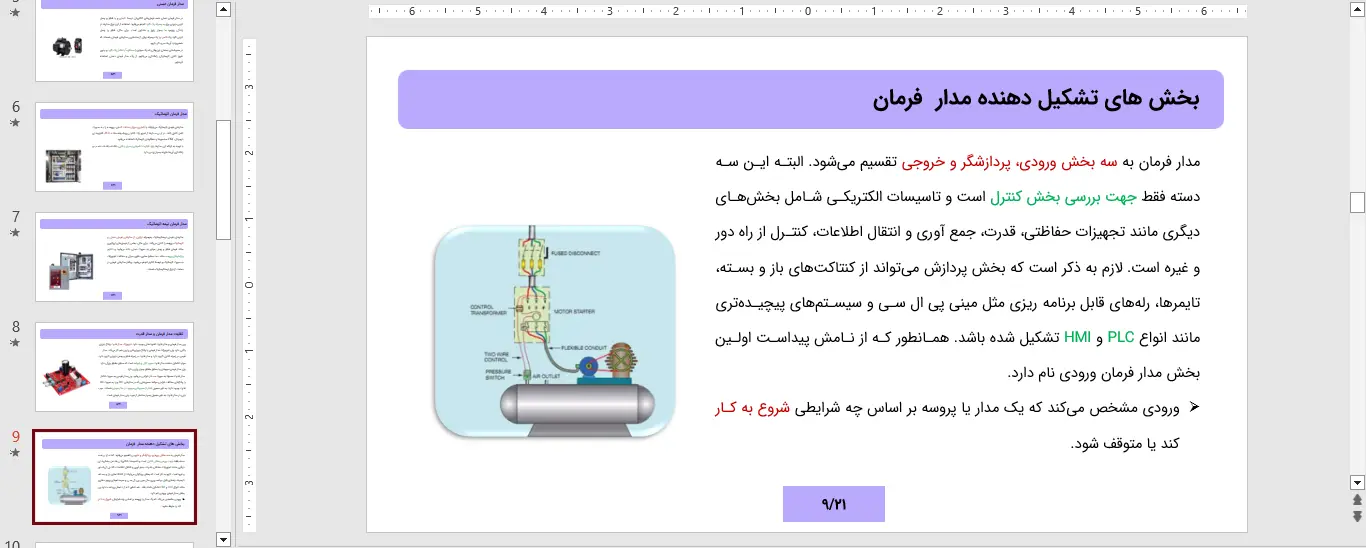Click main slide view scroll down arrow
This screenshot has width=1366, height=548.
pos(1357,481)
